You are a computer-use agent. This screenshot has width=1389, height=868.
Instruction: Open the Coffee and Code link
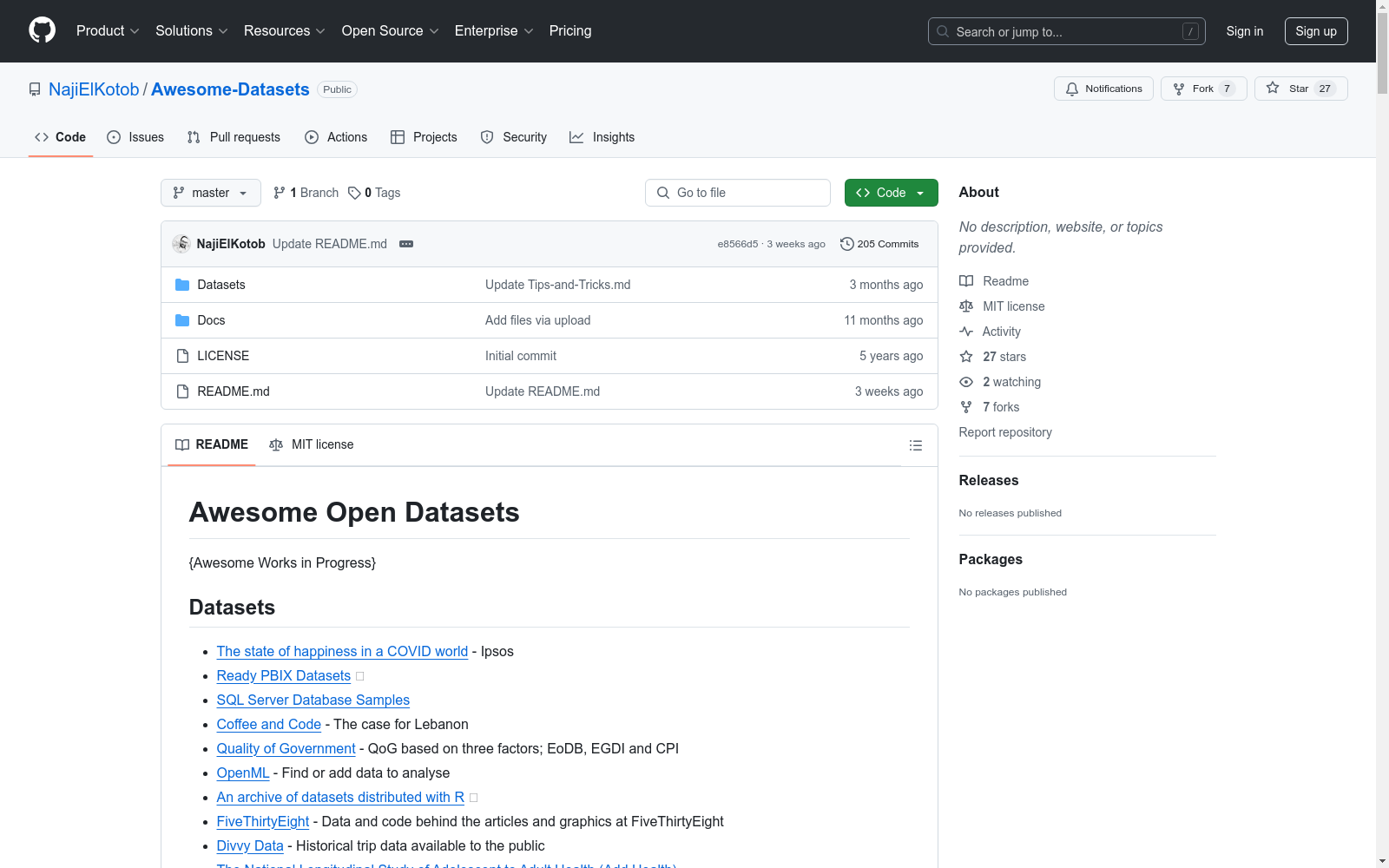(269, 724)
